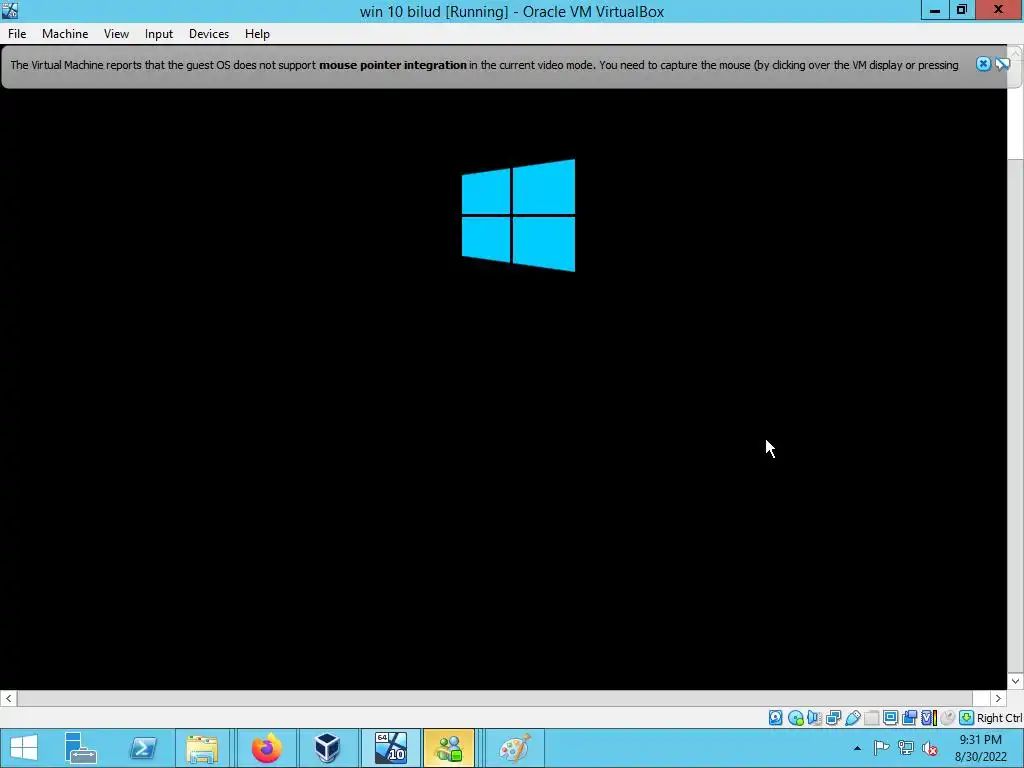The image size is (1024, 768).
Task: Open the Input menu
Action: (x=159, y=34)
